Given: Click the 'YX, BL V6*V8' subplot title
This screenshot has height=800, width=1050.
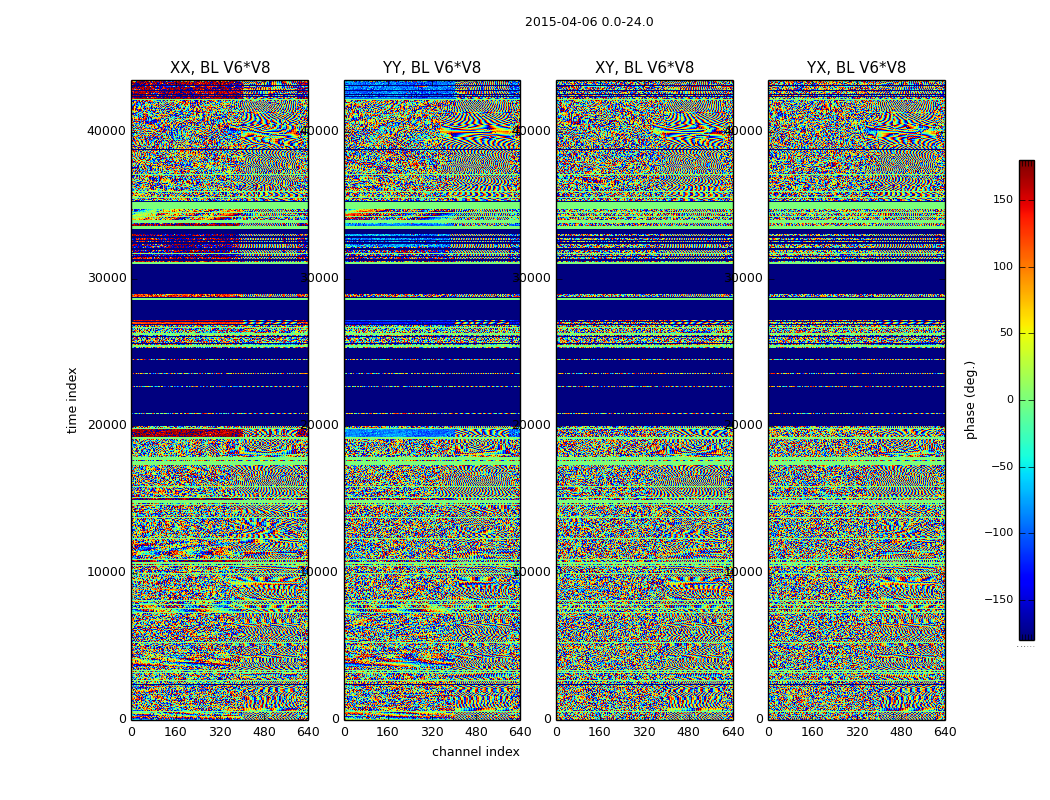Looking at the screenshot, I should click(x=856, y=68).
